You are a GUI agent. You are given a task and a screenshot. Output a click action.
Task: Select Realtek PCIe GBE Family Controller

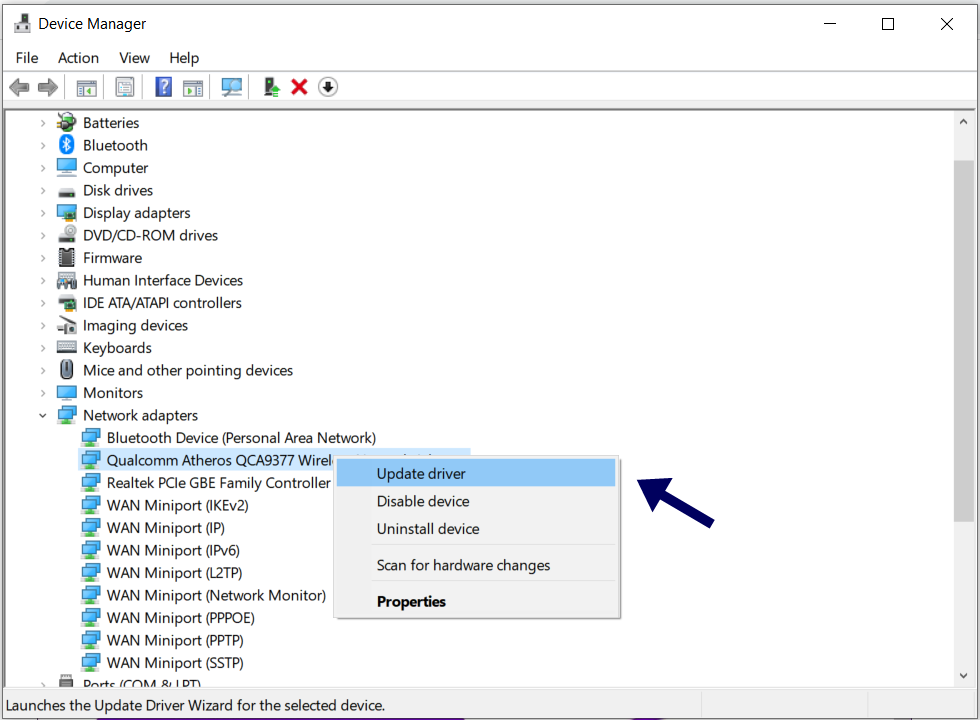[x=218, y=483]
